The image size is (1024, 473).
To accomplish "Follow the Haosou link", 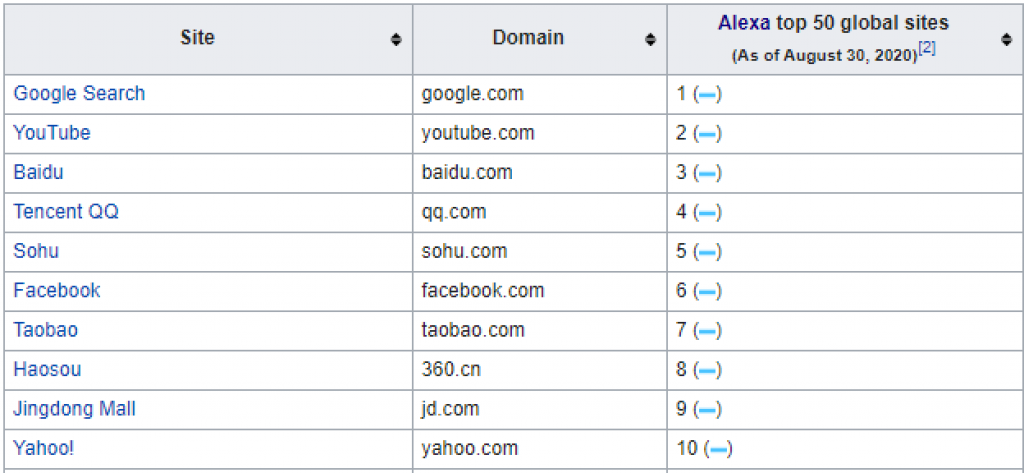I will [x=47, y=370].
